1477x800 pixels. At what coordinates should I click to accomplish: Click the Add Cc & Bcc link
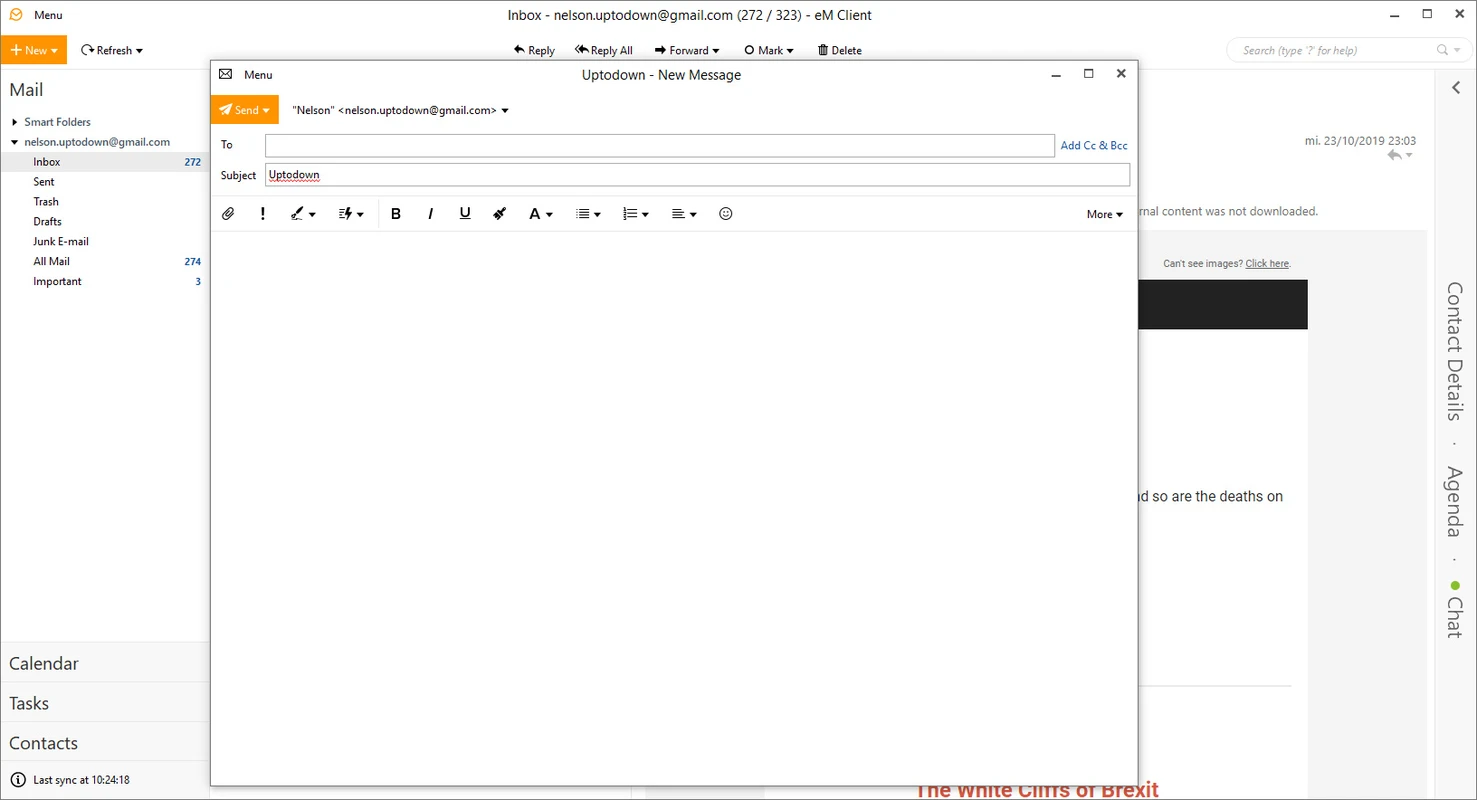tap(1093, 146)
